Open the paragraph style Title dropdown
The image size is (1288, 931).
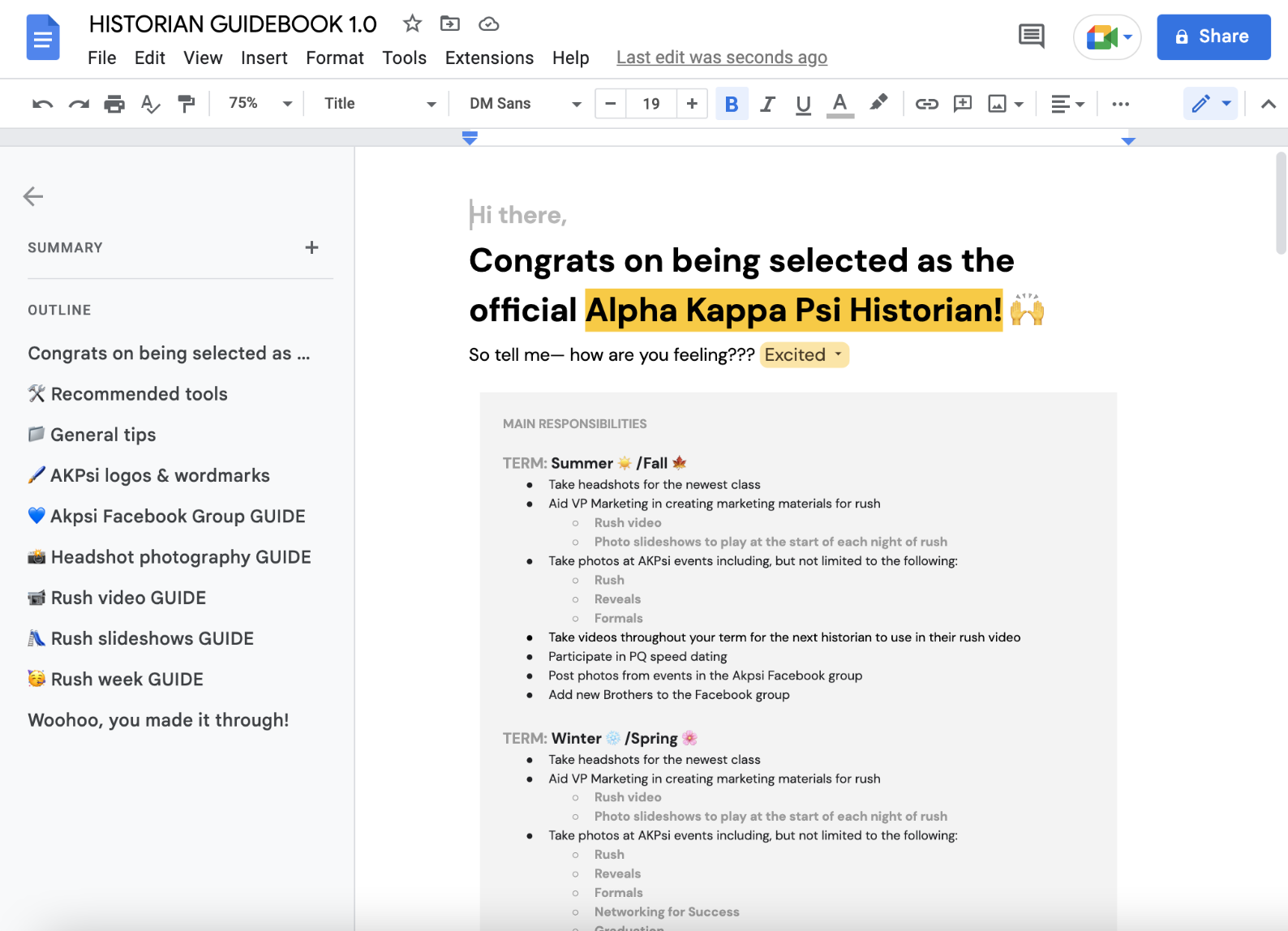[x=380, y=104]
